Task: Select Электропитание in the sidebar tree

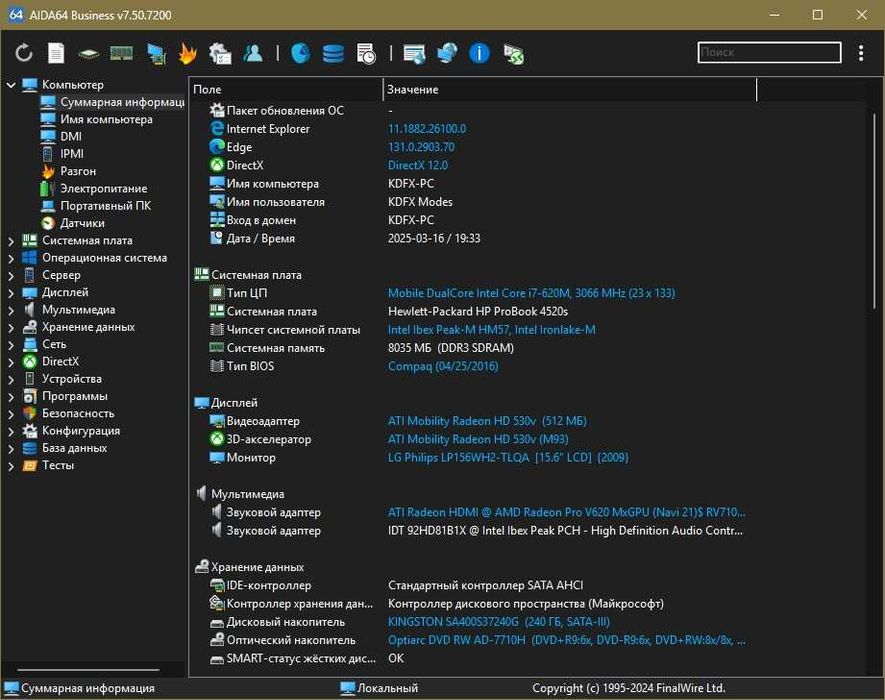Action: pos(103,189)
